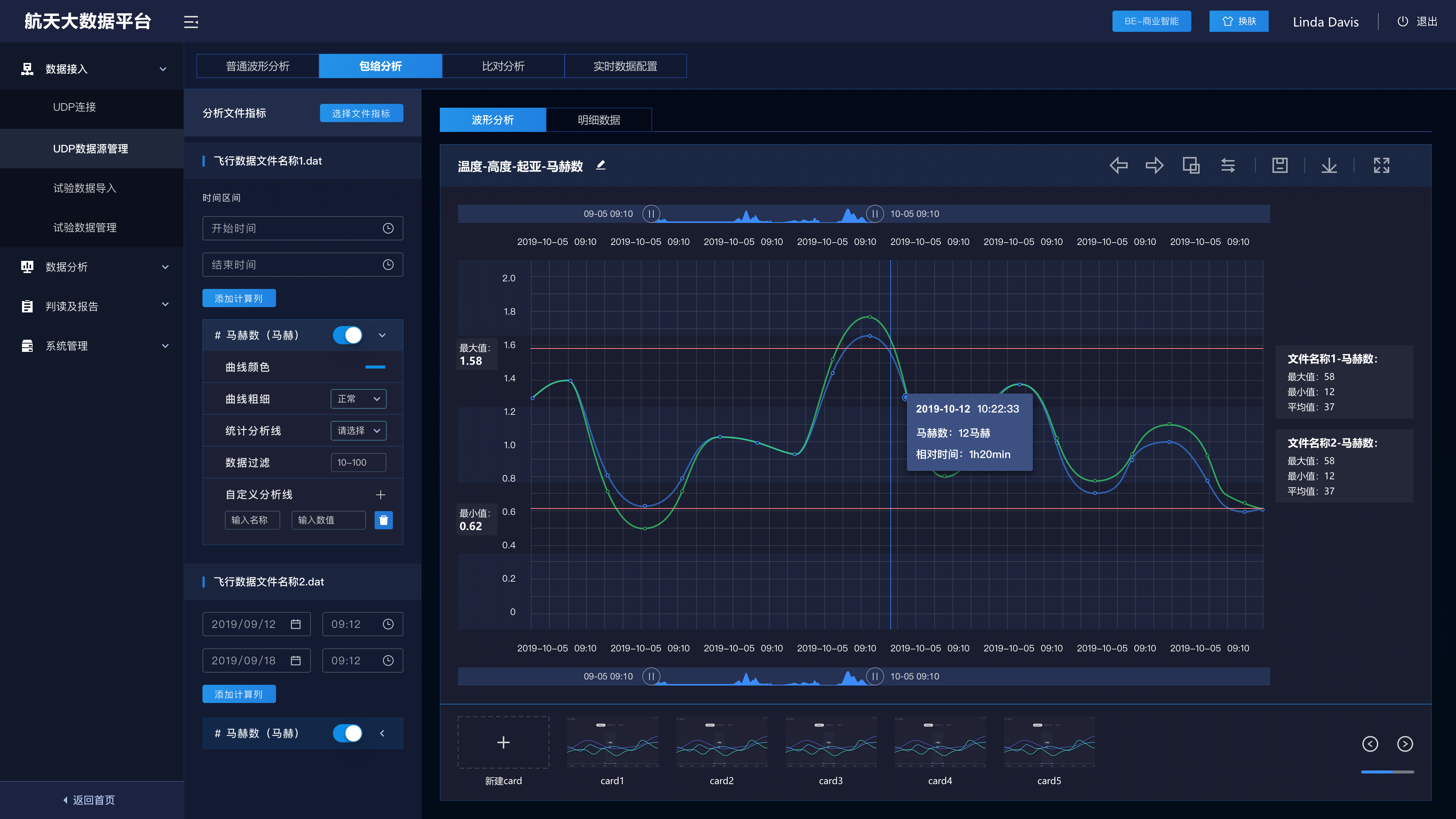Toggle first 马赫数 switch off
This screenshot has width=1456, height=819.
(x=348, y=335)
